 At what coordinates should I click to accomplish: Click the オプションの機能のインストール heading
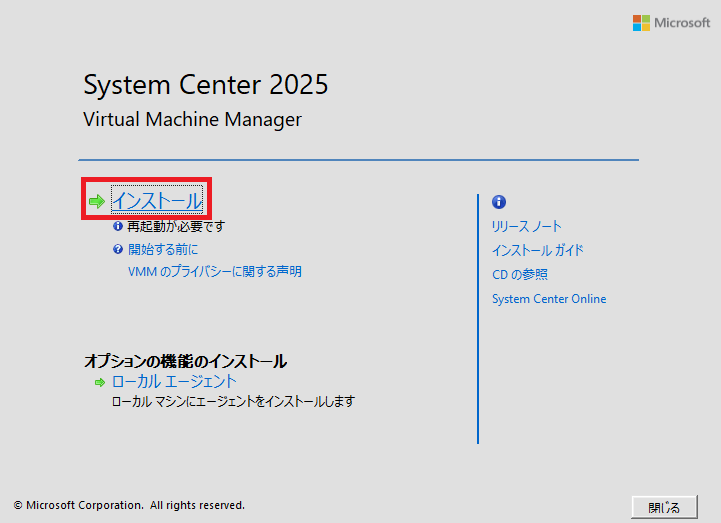pyautogui.click(x=185, y=361)
